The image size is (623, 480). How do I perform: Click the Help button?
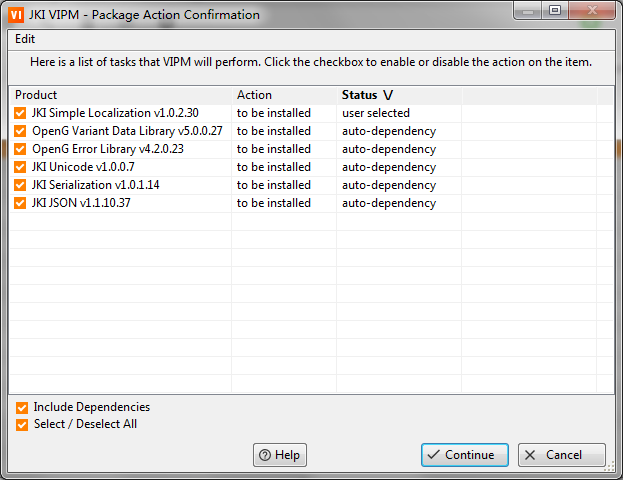[x=280, y=455]
